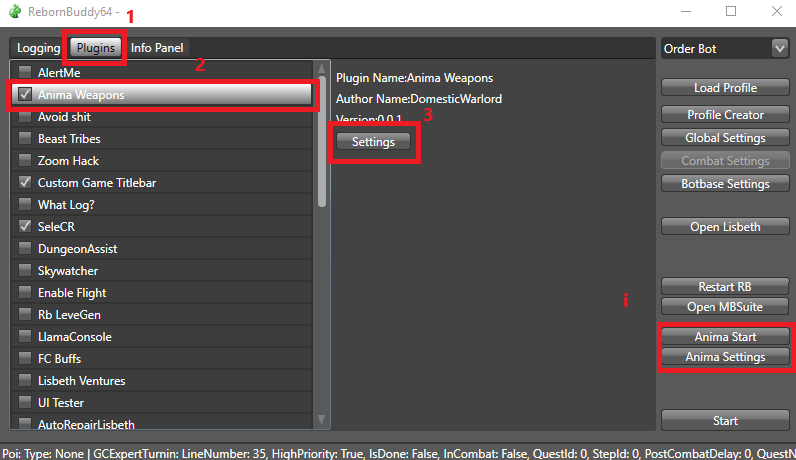This screenshot has height=460, width=796.
Task: Click the Start bot button
Action: [x=725, y=420]
